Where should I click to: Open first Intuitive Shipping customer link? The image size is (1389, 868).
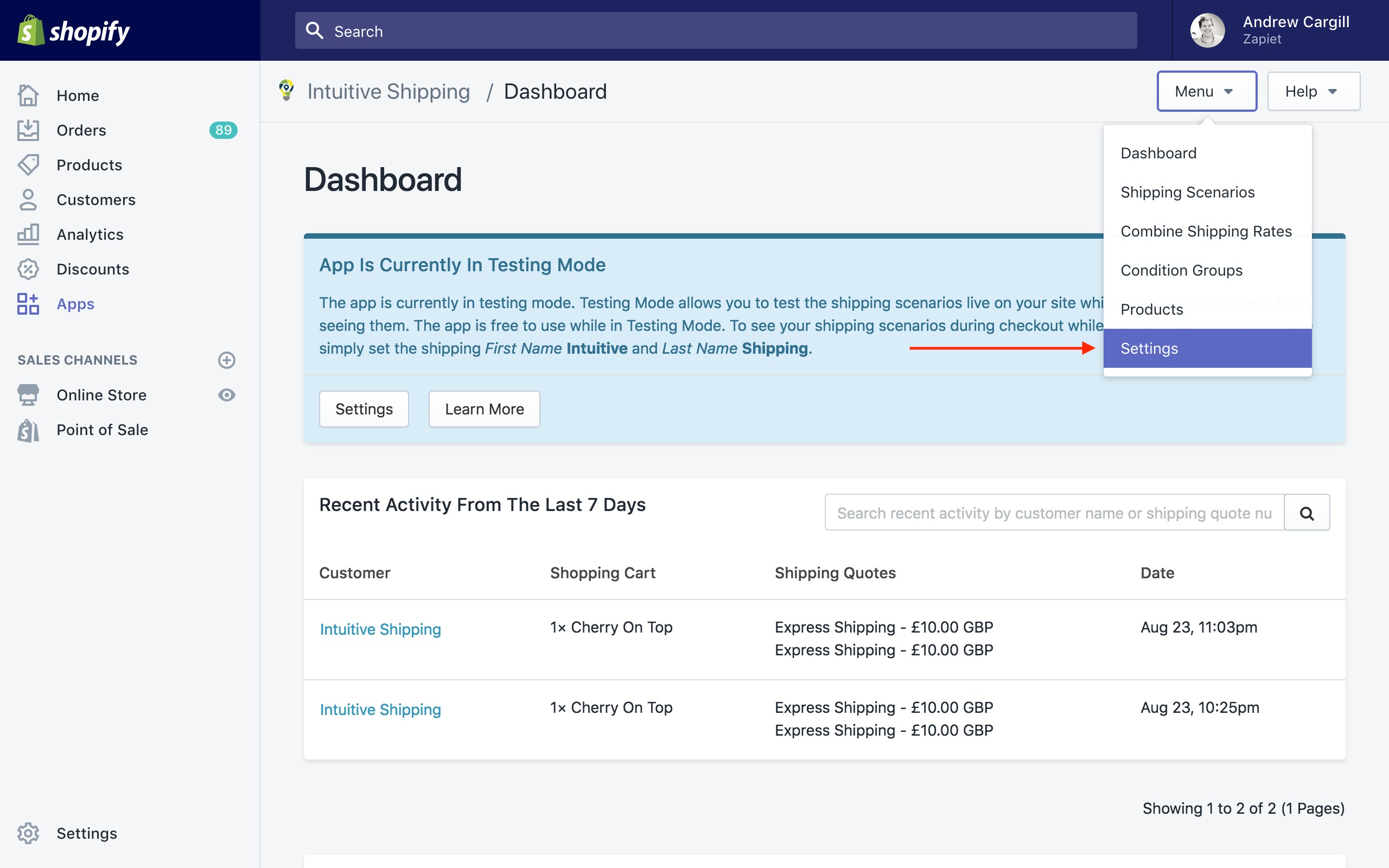(380, 629)
